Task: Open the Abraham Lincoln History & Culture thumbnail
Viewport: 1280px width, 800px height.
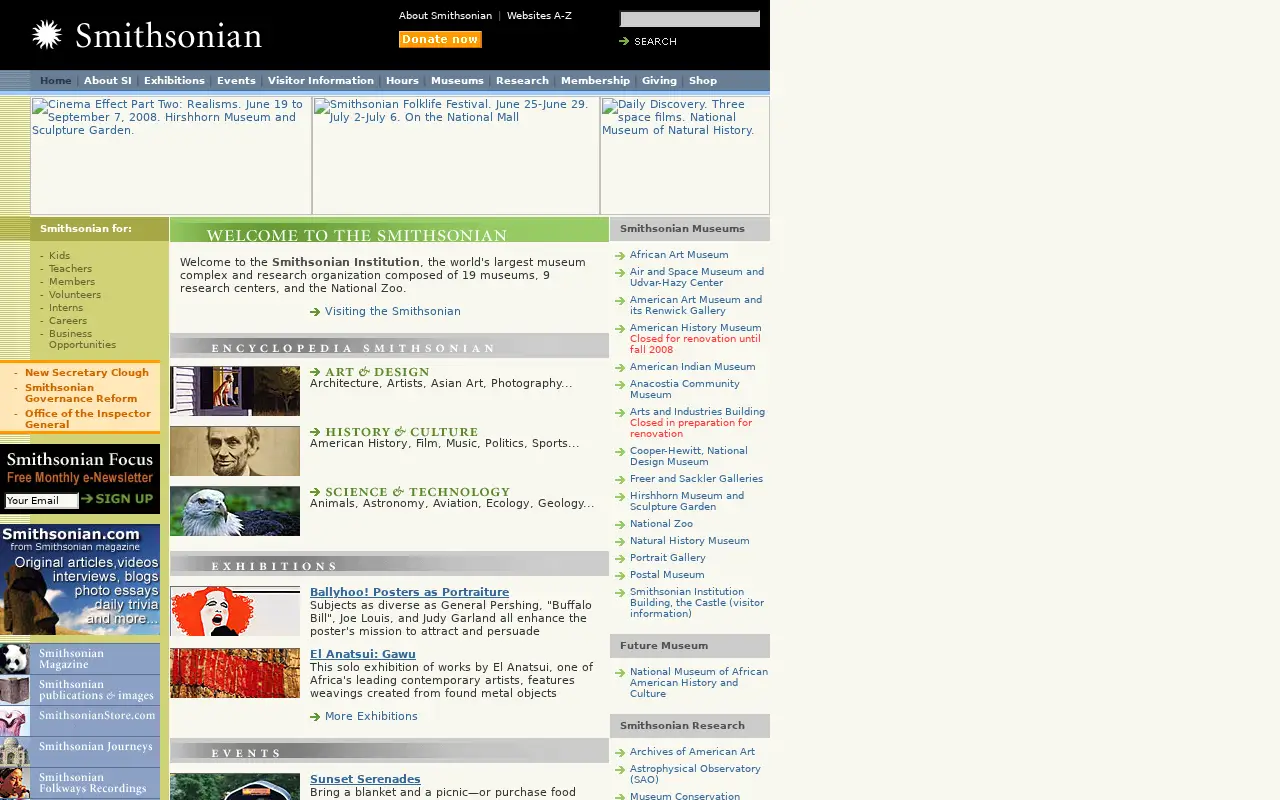Action: [x=235, y=451]
